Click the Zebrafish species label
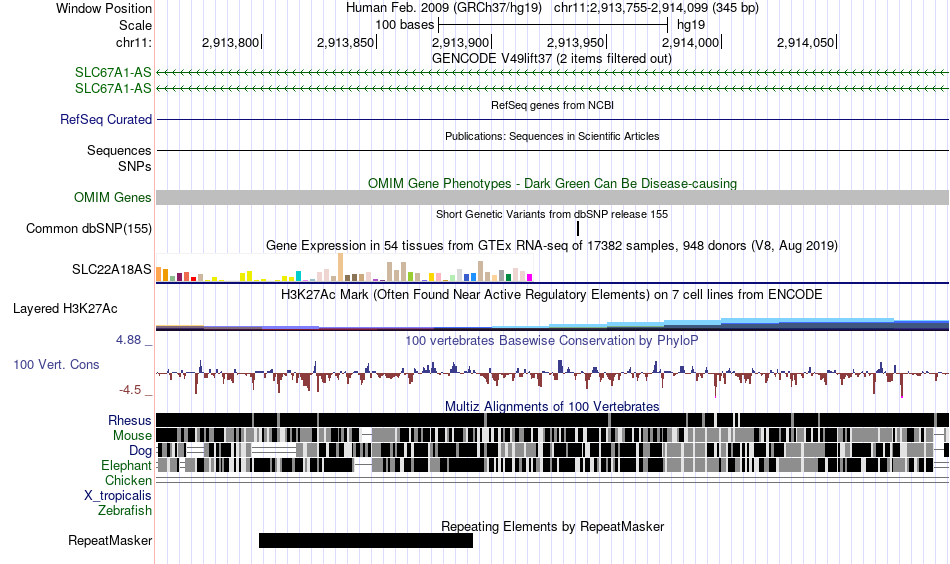 (x=125, y=511)
